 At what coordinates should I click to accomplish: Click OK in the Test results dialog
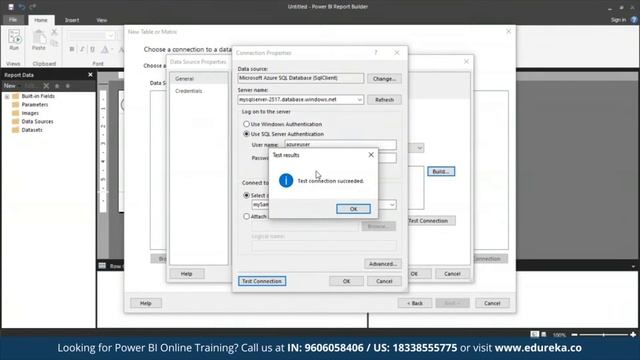pyautogui.click(x=353, y=209)
